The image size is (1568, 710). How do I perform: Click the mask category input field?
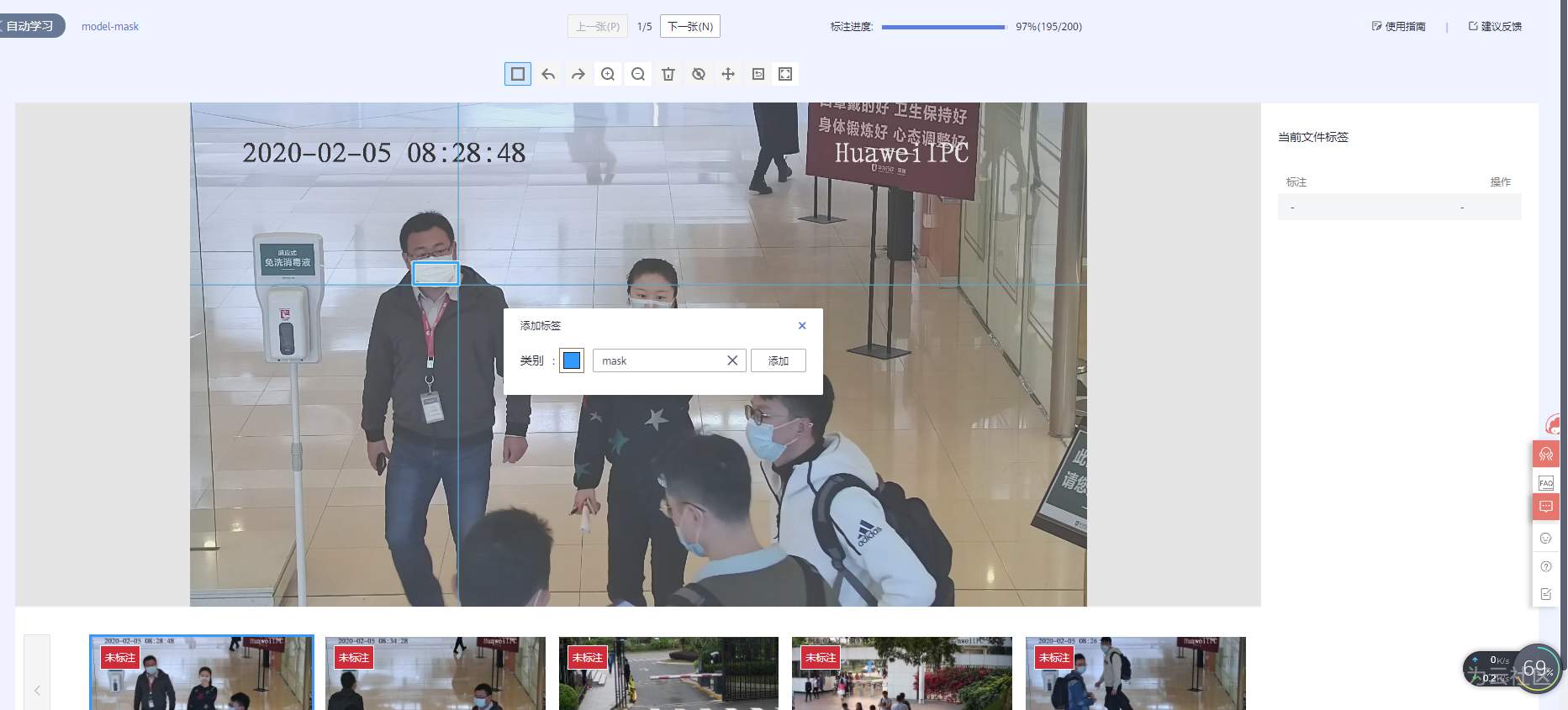656,360
